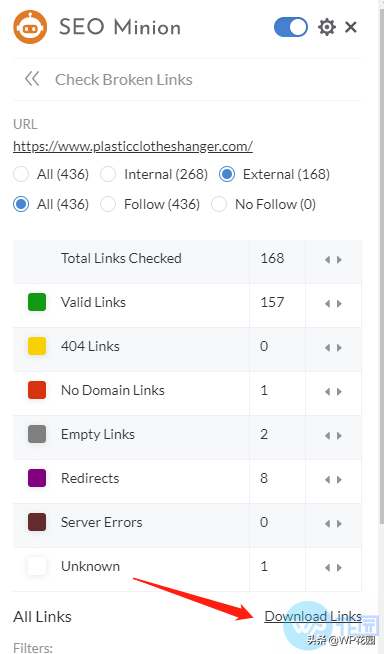Go to previous Empty Links arrow

coord(327,436)
